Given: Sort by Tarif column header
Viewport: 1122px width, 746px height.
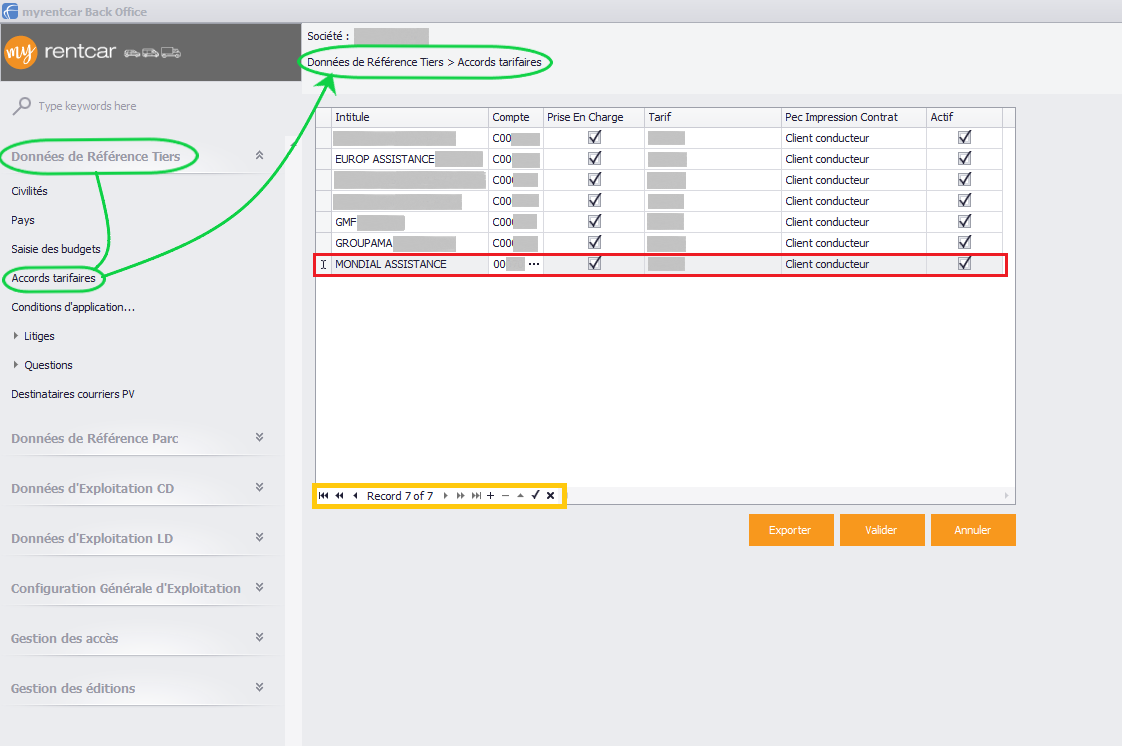Looking at the screenshot, I should click(712, 117).
